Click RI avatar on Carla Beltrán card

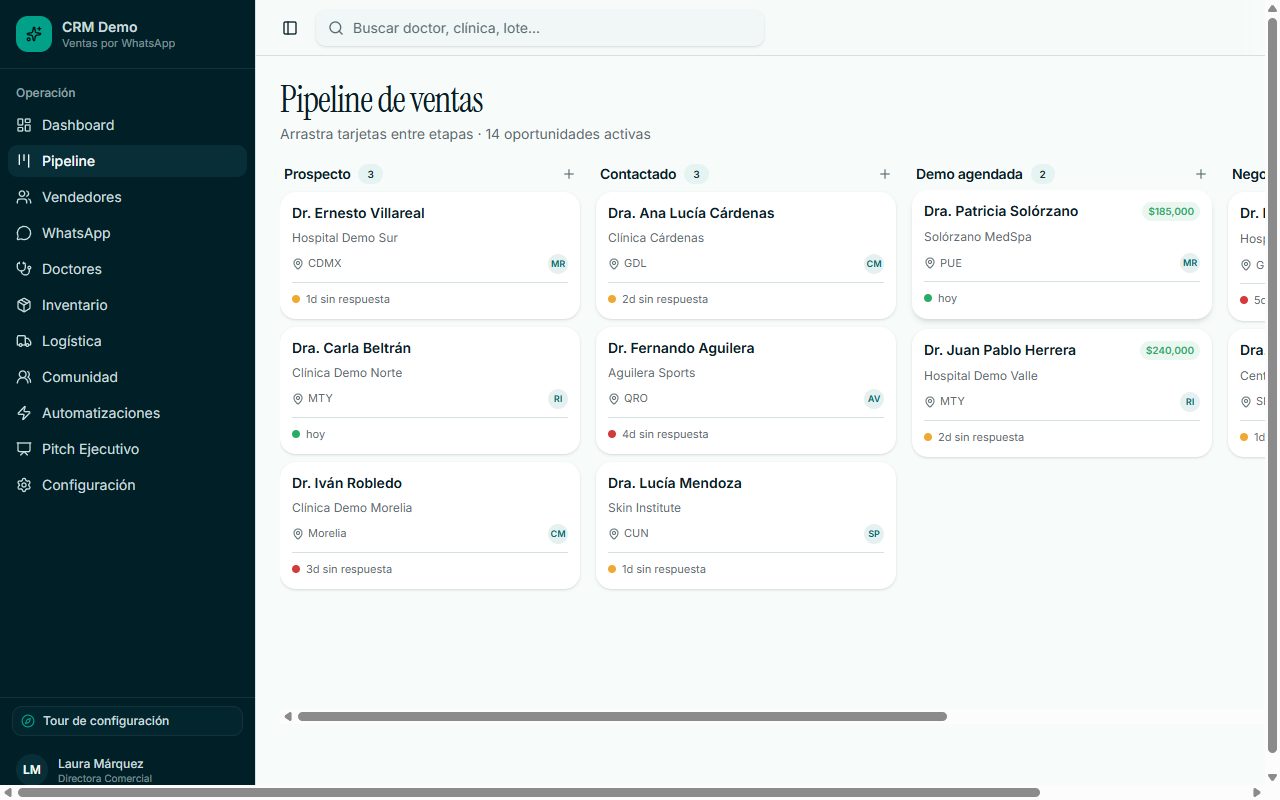coord(558,399)
